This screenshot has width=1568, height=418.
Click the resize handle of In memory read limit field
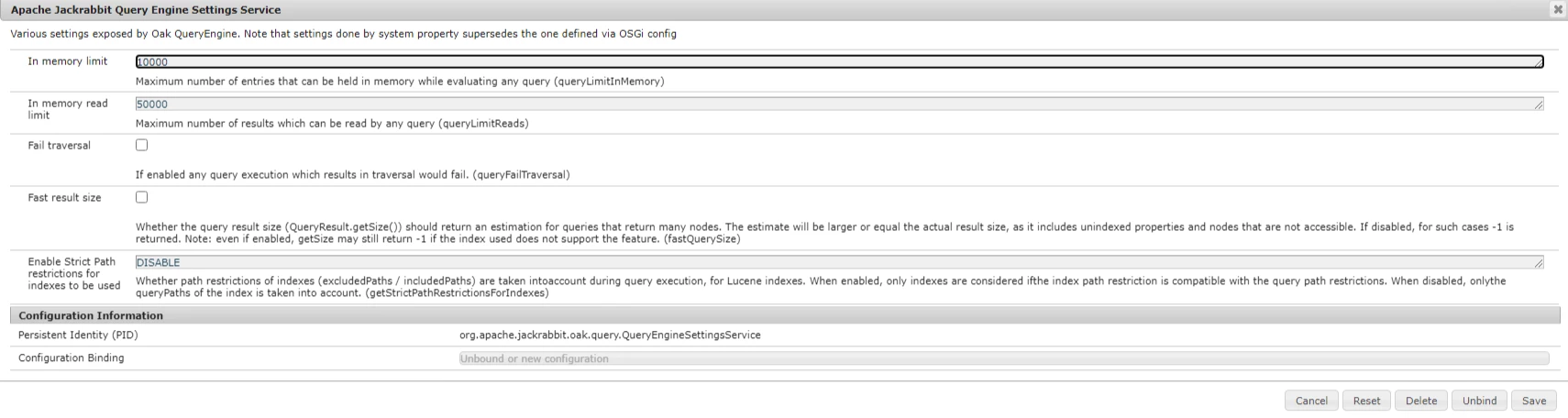pos(1539,105)
